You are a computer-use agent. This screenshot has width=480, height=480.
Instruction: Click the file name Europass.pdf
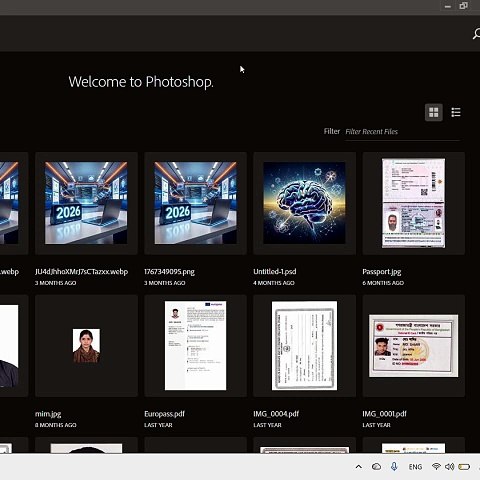pos(164,414)
